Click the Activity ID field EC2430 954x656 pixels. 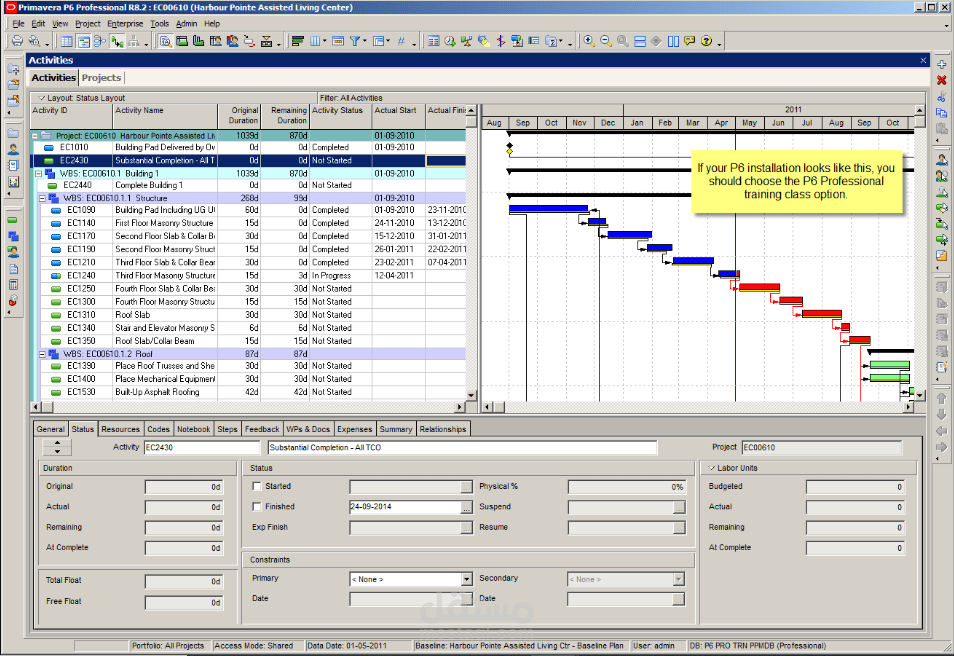coord(202,447)
